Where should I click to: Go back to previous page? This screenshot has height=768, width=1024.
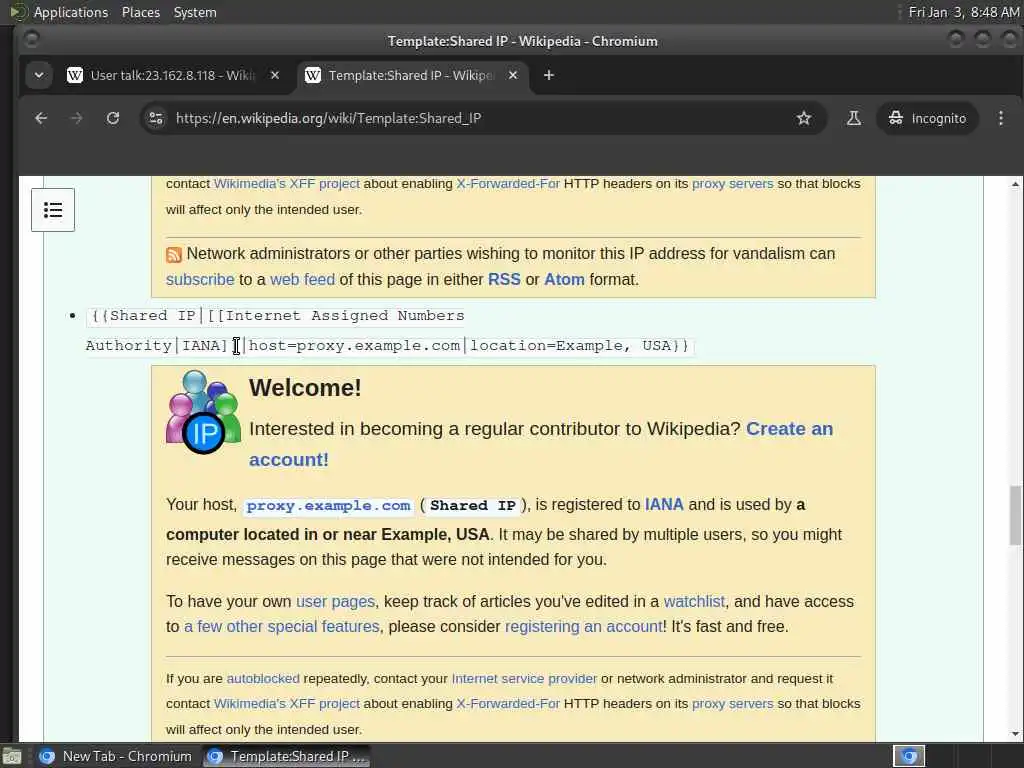pyautogui.click(x=41, y=118)
